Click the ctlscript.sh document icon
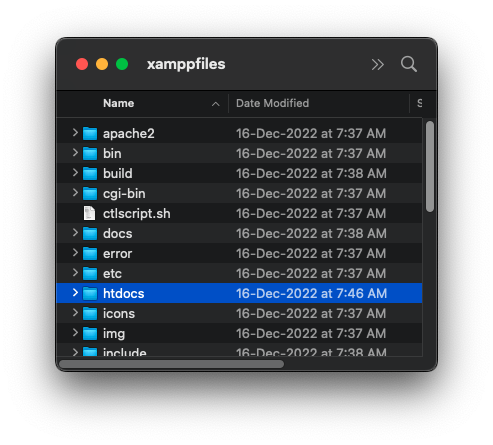493x445 pixels. click(89, 213)
